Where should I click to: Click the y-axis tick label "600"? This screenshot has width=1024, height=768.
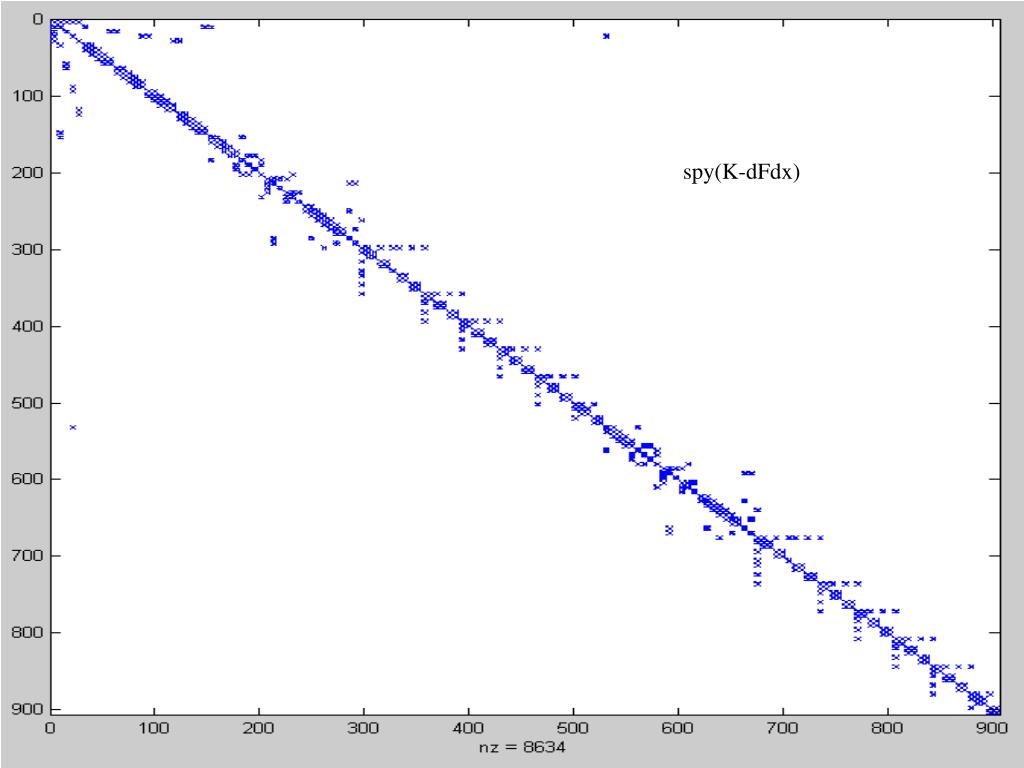(28, 479)
